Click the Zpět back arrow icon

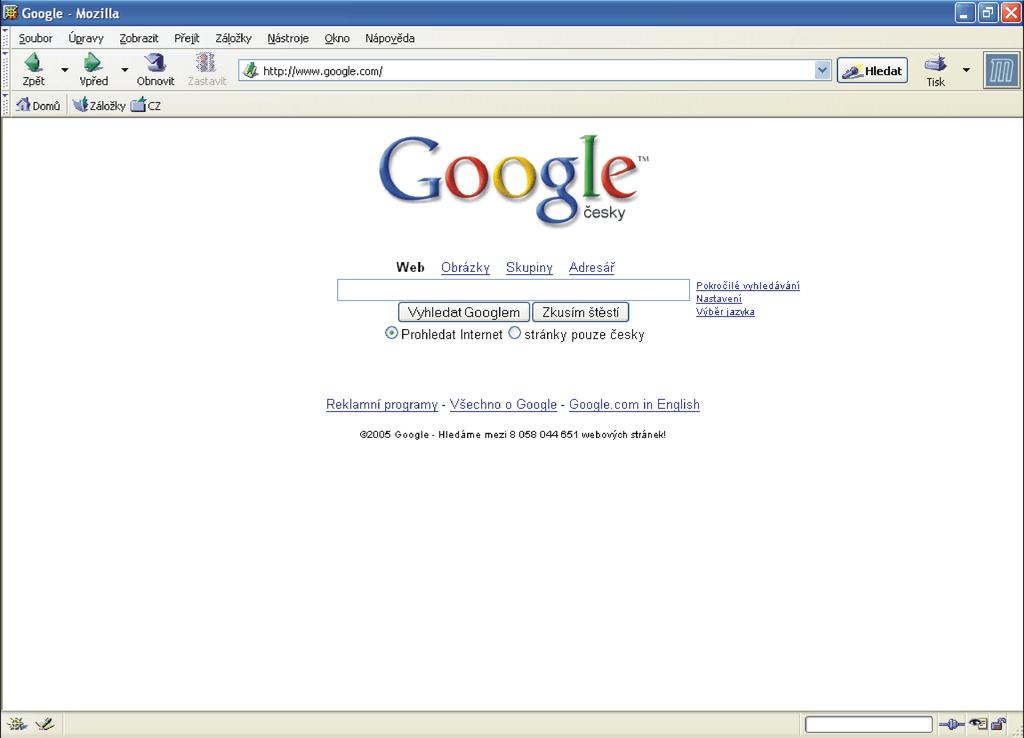[x=33, y=63]
